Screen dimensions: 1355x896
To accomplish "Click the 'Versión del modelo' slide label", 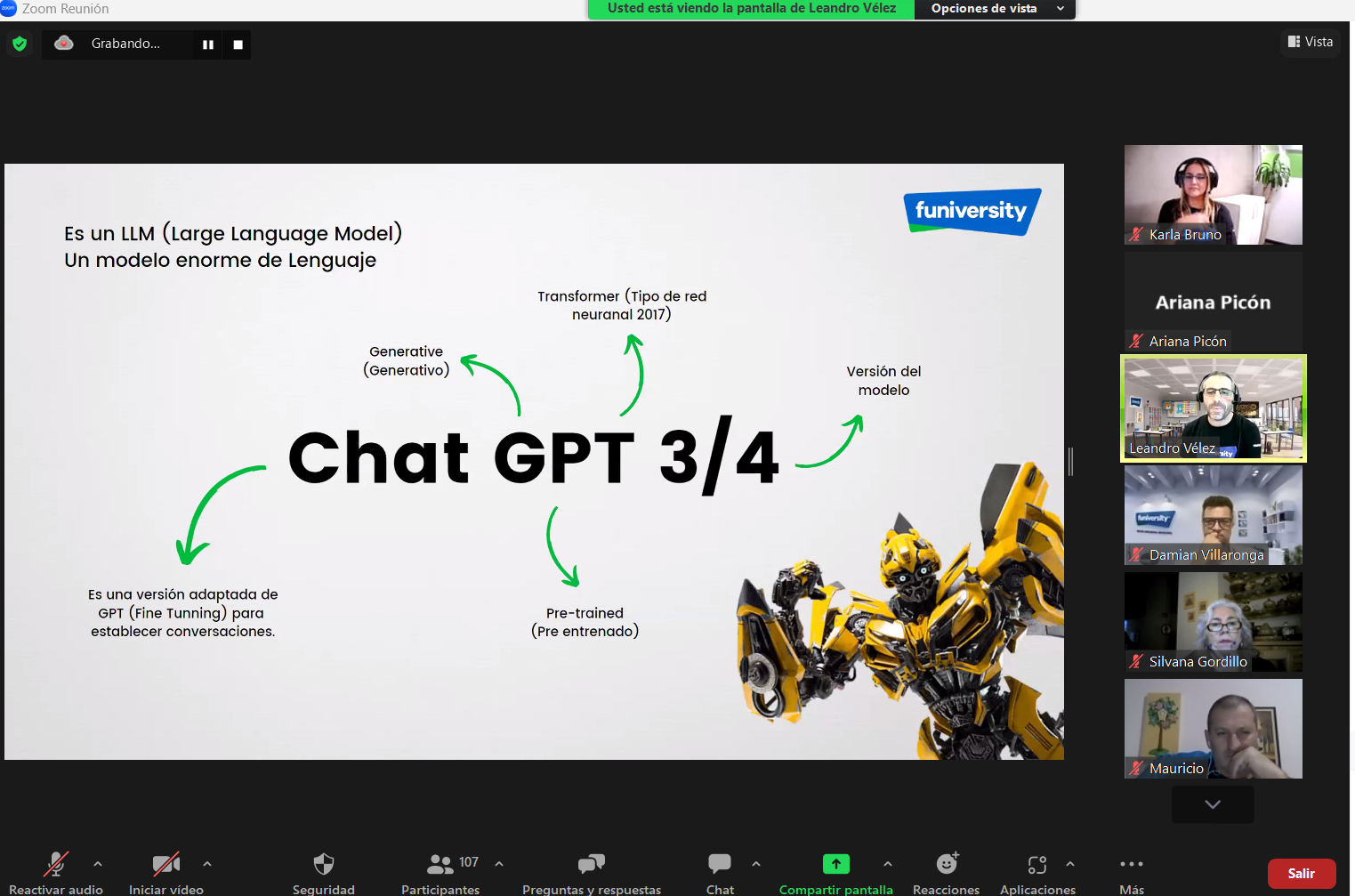I will [x=883, y=381].
